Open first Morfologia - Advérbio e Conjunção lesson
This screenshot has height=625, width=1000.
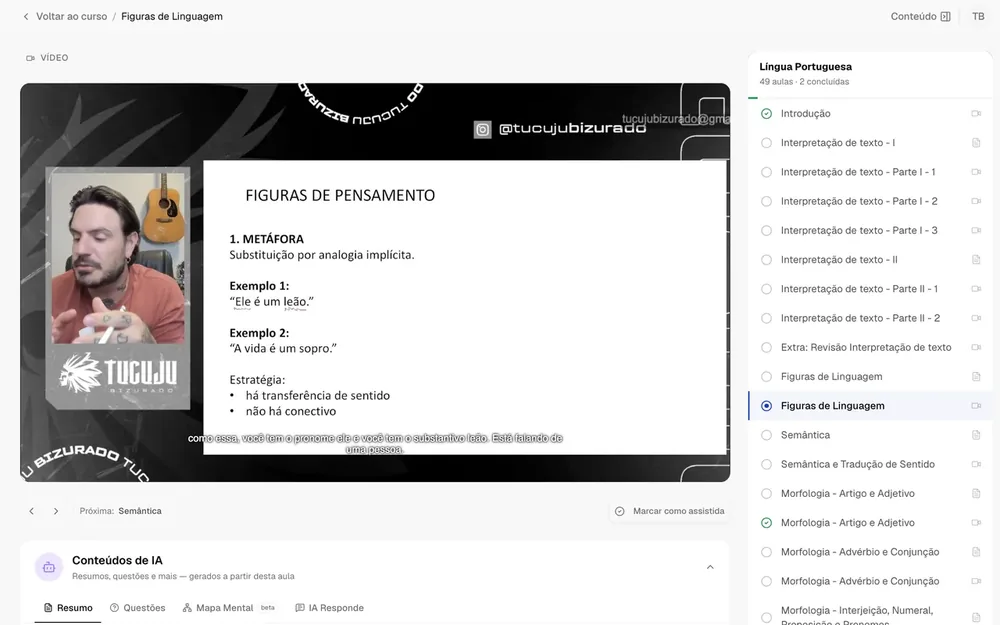870,552
